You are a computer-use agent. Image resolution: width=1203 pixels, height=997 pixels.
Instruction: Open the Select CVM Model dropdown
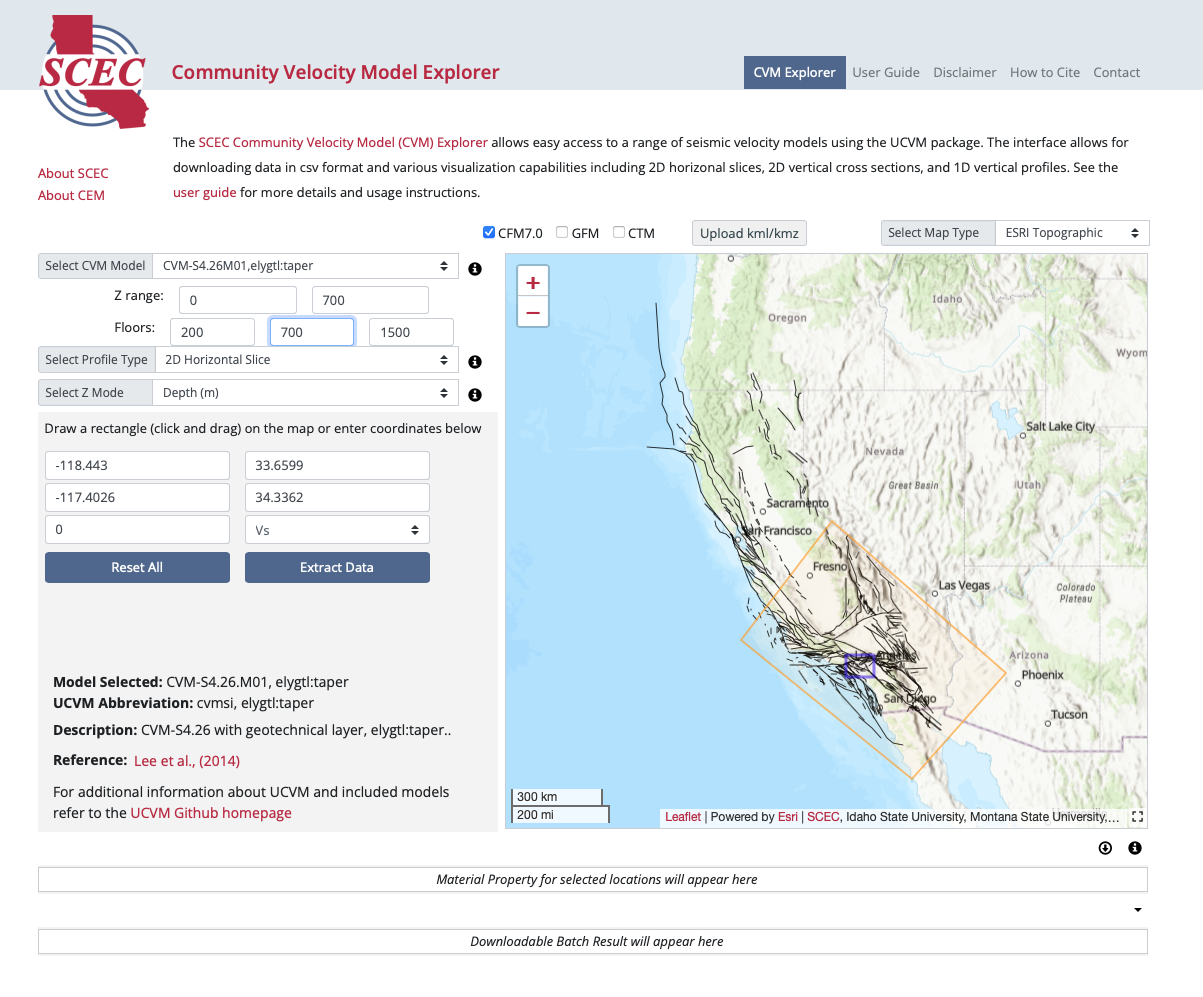coord(305,266)
